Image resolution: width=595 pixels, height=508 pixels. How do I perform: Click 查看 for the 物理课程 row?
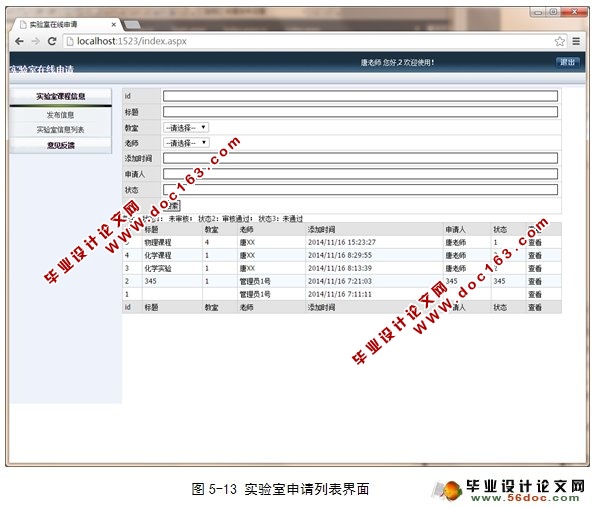(x=535, y=242)
